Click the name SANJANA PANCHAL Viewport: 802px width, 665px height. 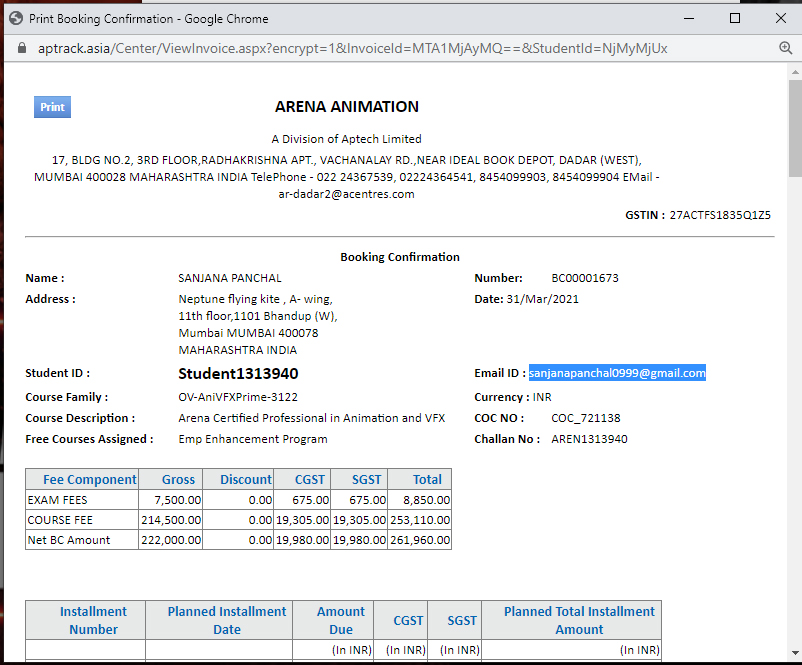coord(230,278)
